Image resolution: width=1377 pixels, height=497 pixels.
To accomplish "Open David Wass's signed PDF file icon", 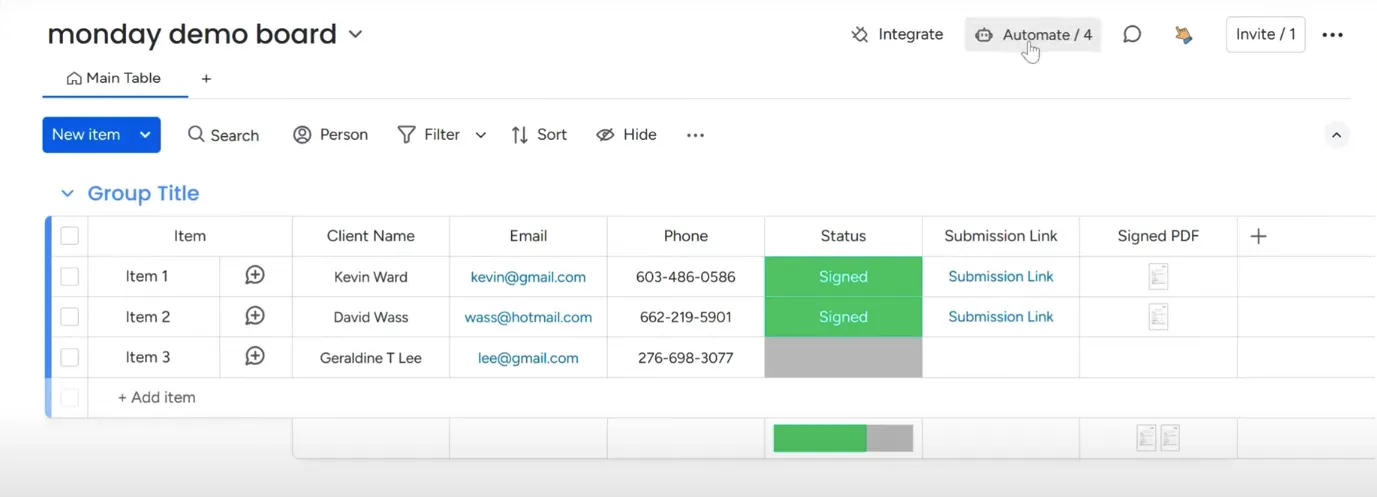I will pyautogui.click(x=1158, y=317).
